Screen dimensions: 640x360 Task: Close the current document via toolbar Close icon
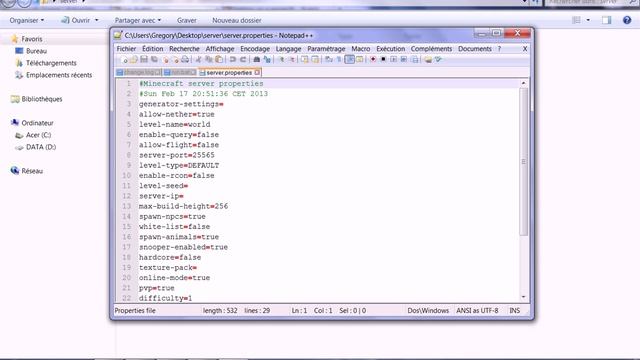tap(165, 60)
